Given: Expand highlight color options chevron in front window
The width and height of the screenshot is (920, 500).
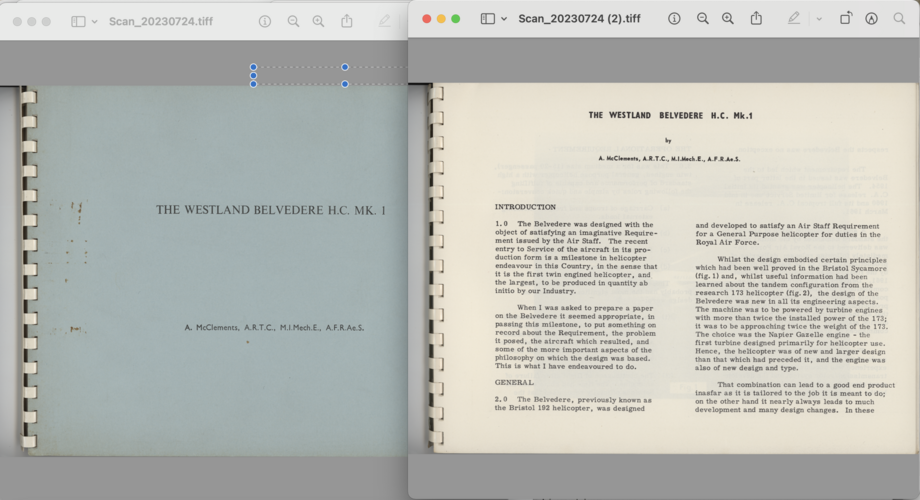Looking at the screenshot, I should pos(819,19).
